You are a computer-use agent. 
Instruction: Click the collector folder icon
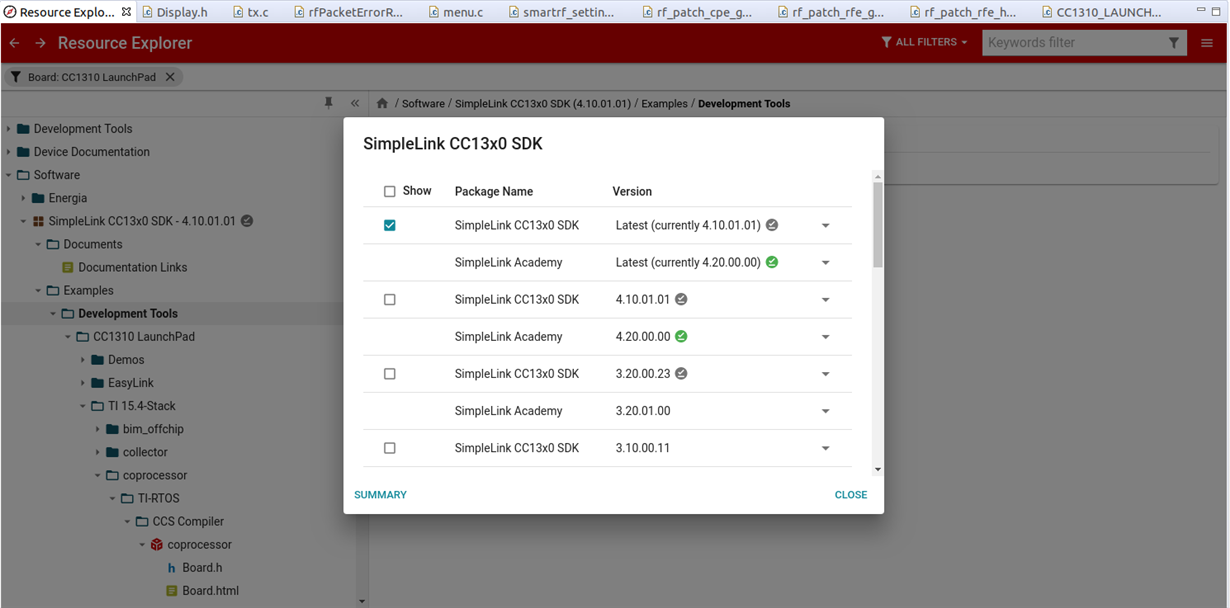click(113, 452)
